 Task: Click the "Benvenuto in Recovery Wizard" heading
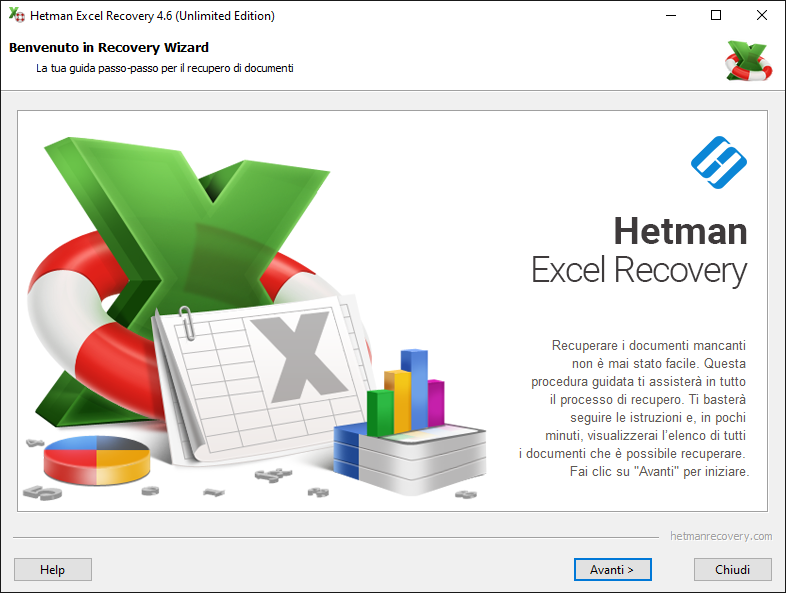tap(109, 48)
